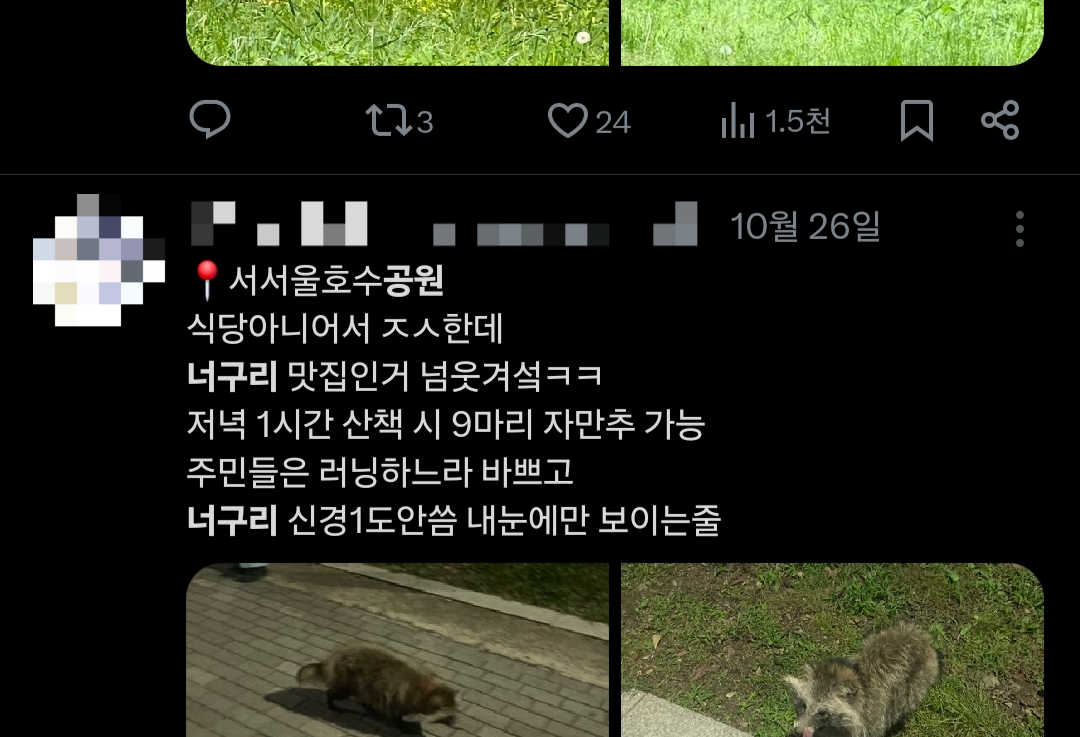1080x737 pixels.
Task: Bookmark the post
Action: [917, 121]
